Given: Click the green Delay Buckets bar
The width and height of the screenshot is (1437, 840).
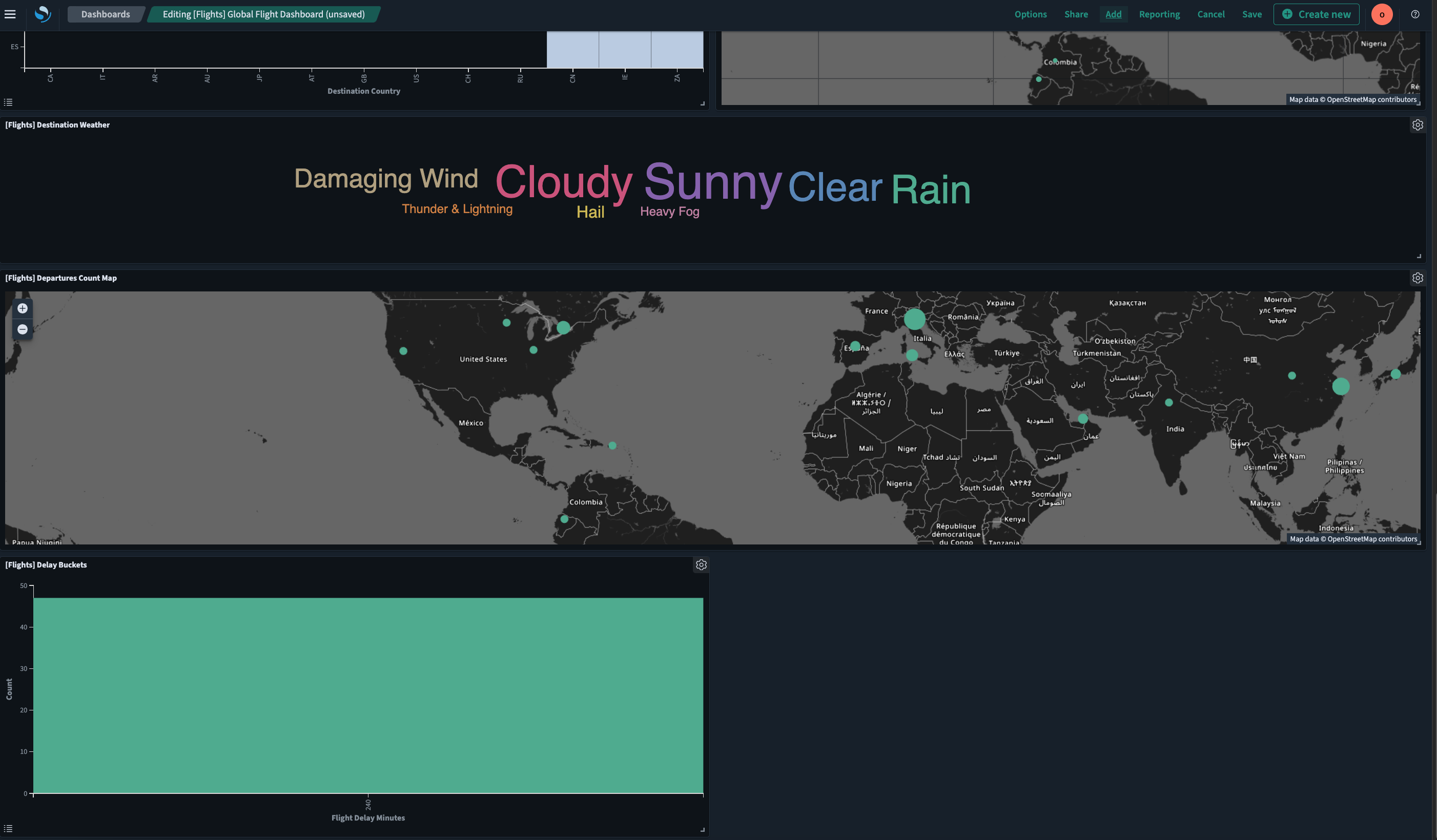Looking at the screenshot, I should [368, 695].
